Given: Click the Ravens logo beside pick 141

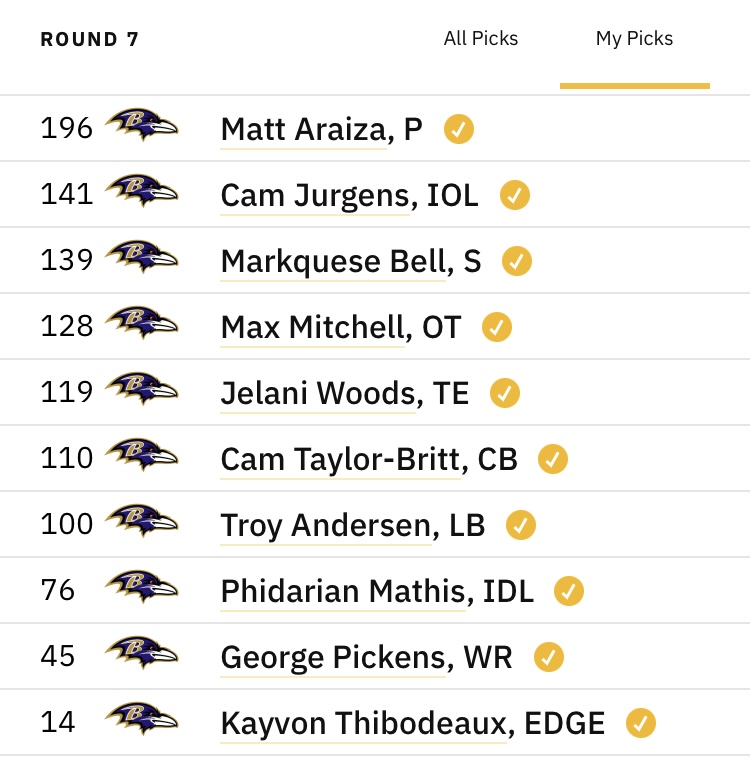Looking at the screenshot, I should pos(141,191).
